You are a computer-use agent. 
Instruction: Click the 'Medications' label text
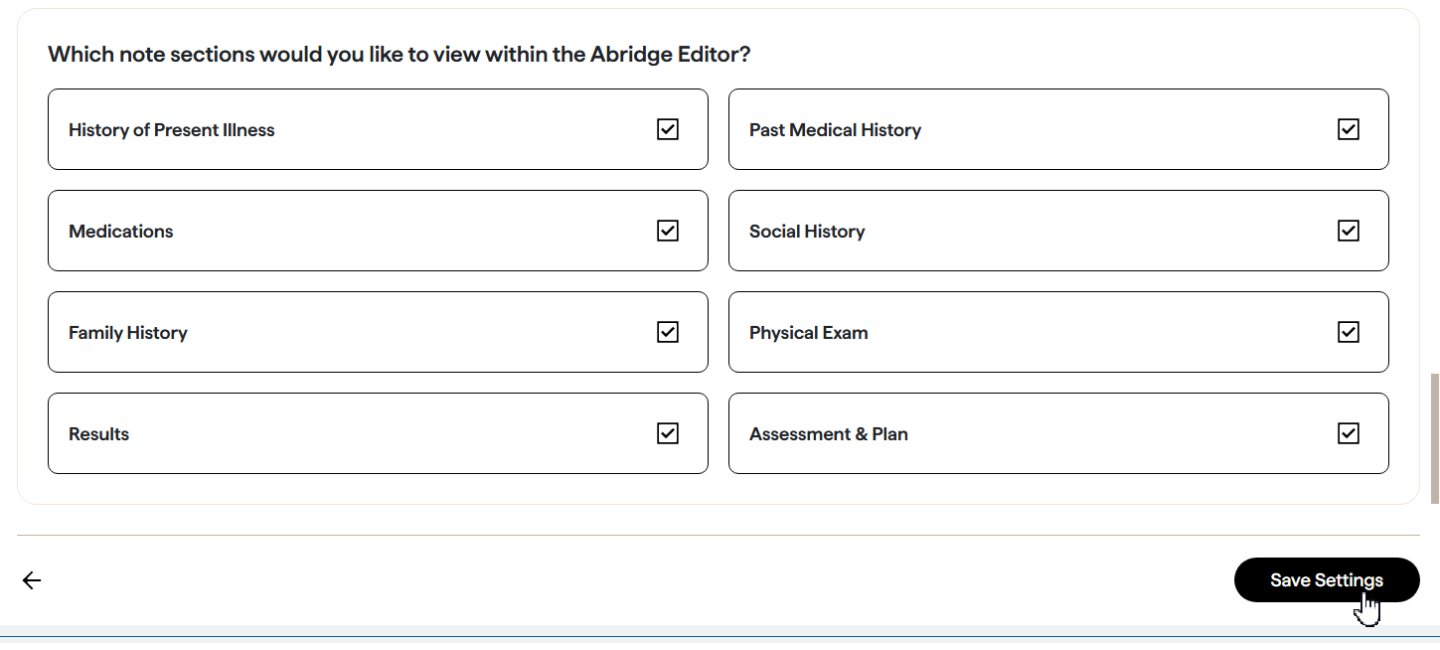click(x=121, y=231)
